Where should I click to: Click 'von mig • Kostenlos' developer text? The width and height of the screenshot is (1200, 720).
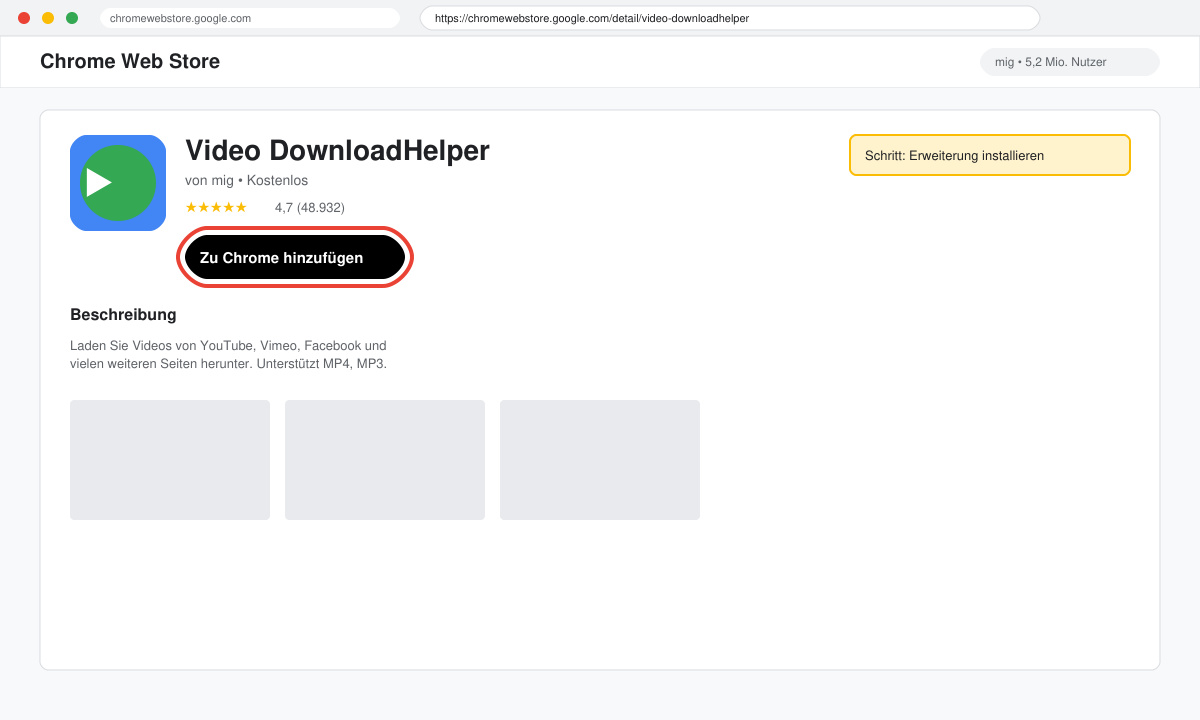click(247, 181)
